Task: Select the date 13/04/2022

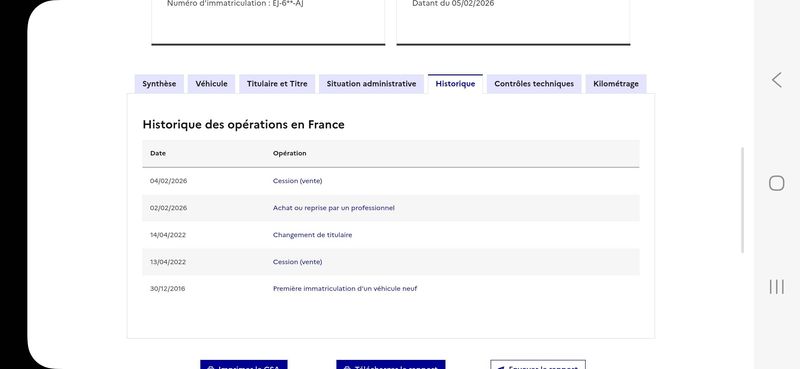Action: (x=168, y=262)
